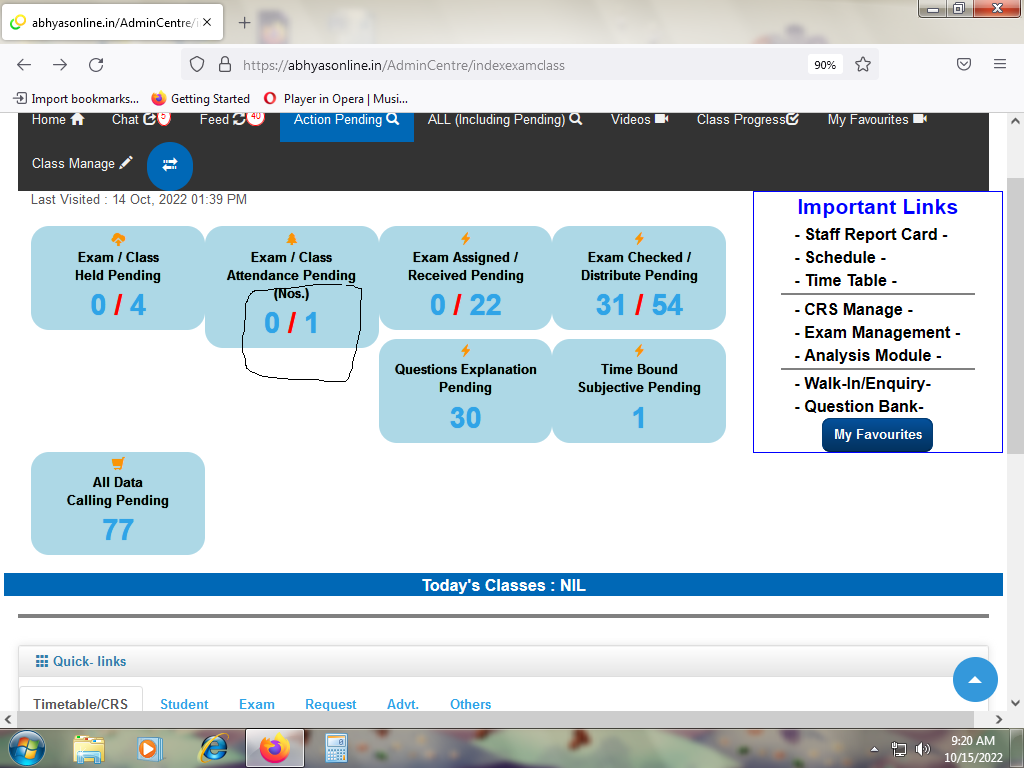Open Firefox hamburger application menu
This screenshot has height=768, width=1024.
[x=999, y=64]
